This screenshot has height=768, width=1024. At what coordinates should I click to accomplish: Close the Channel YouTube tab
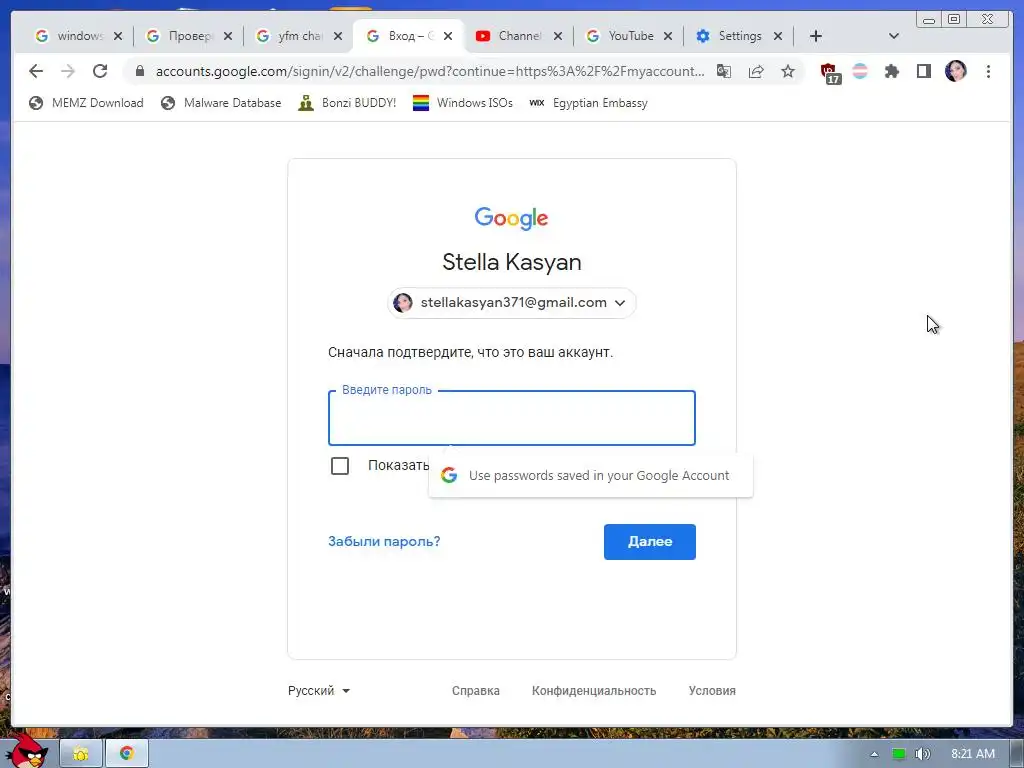point(558,36)
